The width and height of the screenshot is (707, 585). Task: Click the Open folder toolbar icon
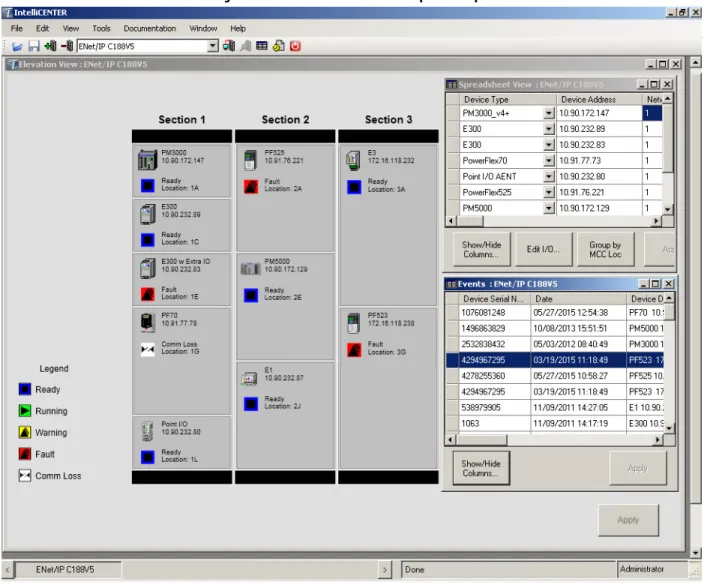click(18, 46)
